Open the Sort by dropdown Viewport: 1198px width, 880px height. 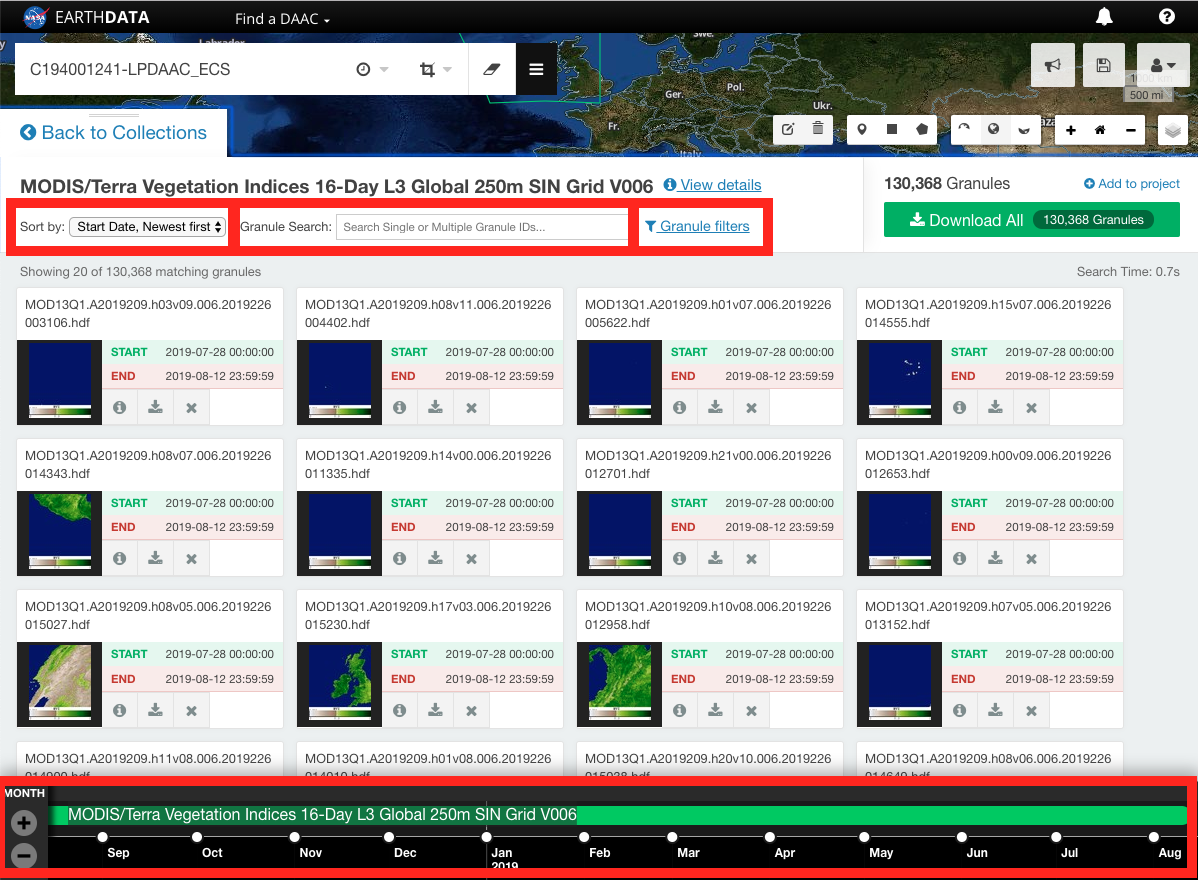(148, 227)
